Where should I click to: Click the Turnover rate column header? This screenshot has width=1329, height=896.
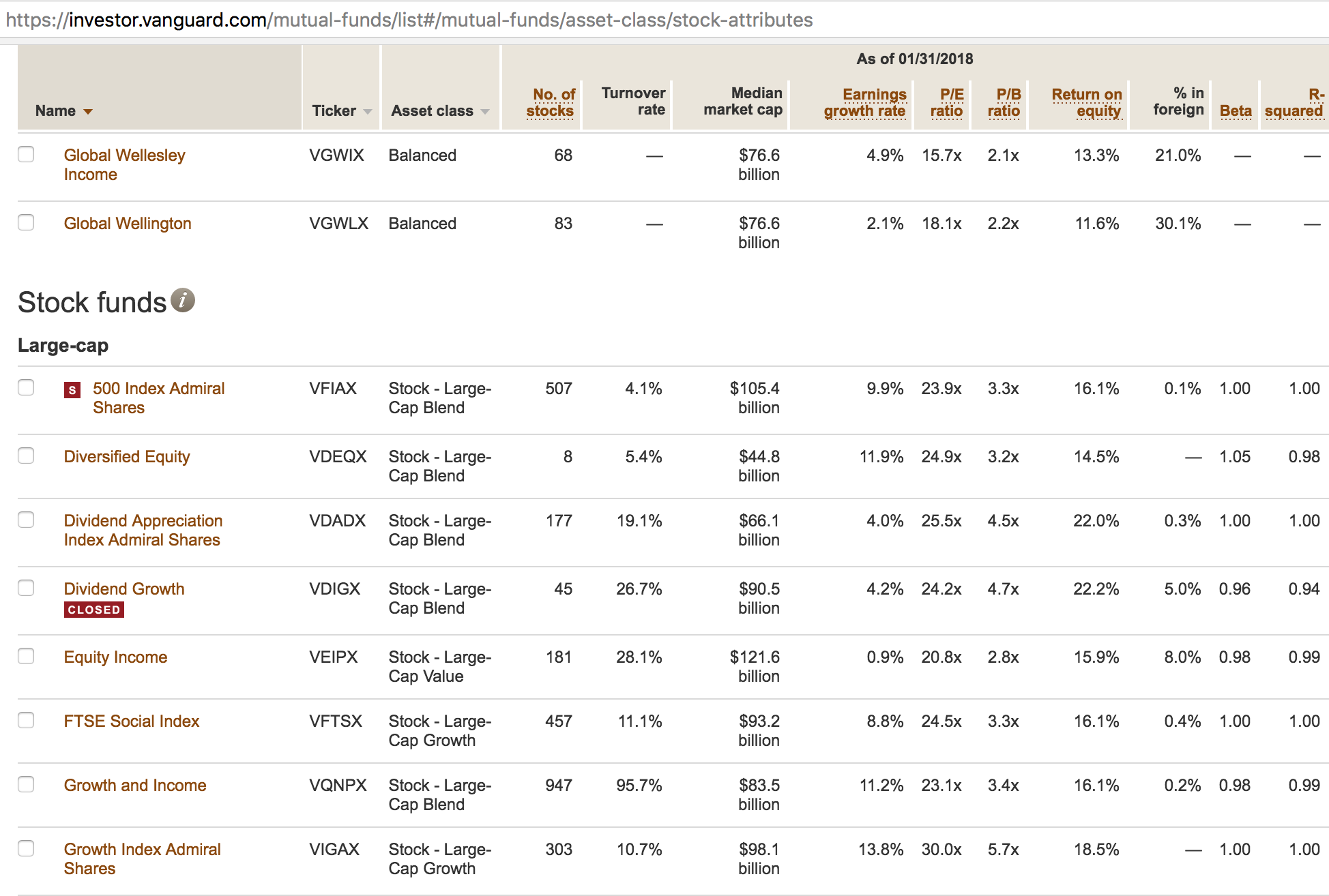click(x=633, y=101)
